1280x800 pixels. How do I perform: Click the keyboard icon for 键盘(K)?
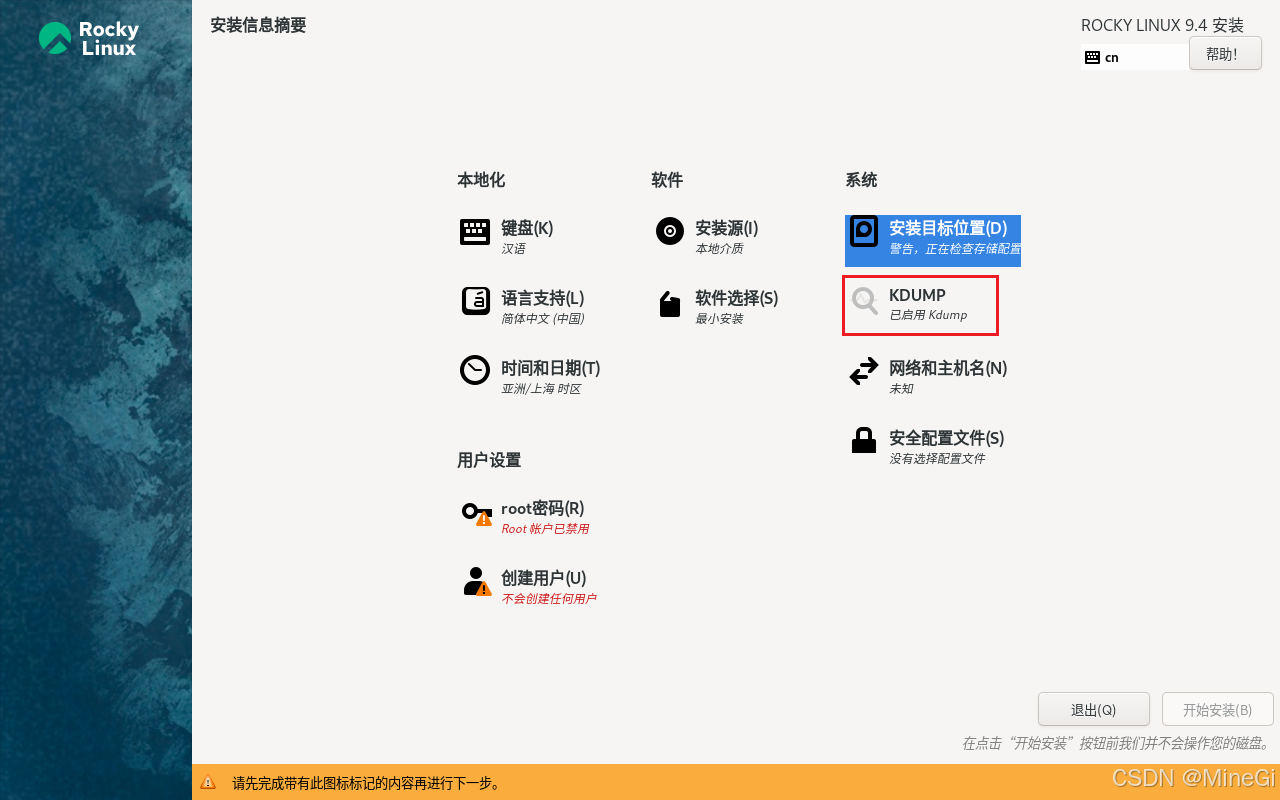coord(475,232)
